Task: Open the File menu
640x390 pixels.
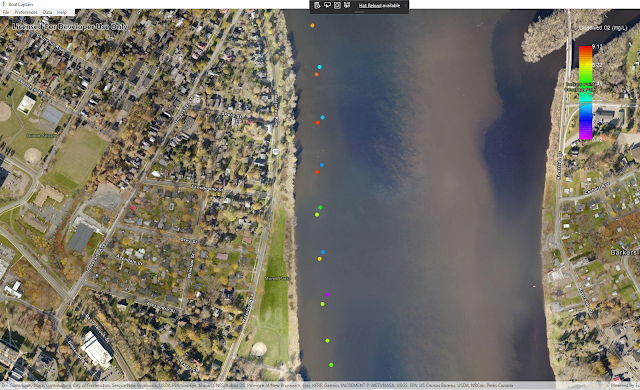Action: point(6,12)
